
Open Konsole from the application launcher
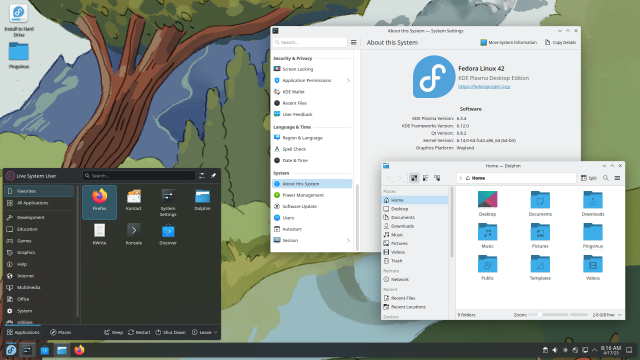pos(133,235)
